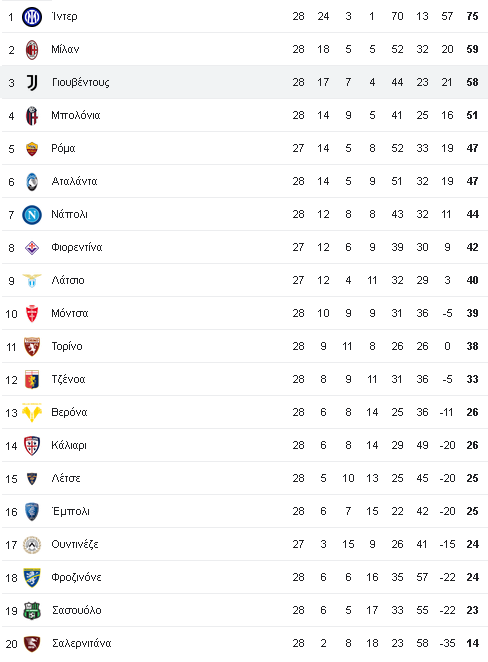Open the Αταλάντα team link

[x=74, y=182]
